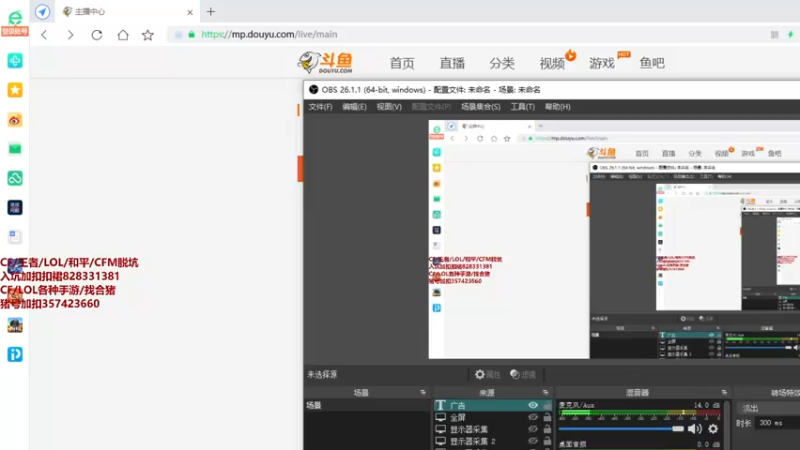Viewport: 800px width, 450px height.
Task: Click the OBS preview canvas thumbnail
Action: (x=614, y=239)
